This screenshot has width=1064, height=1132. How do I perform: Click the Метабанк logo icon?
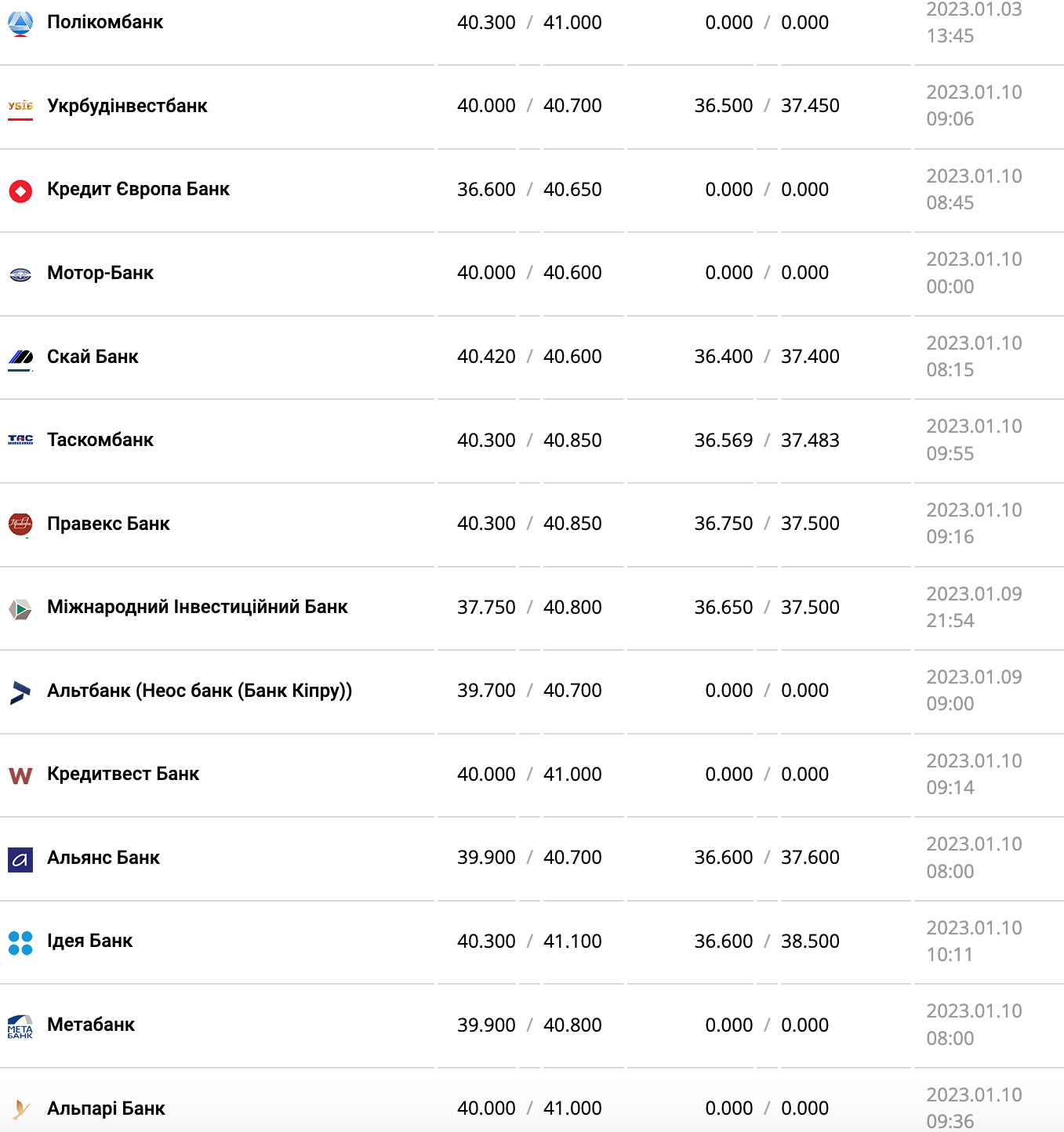pos(20,1026)
